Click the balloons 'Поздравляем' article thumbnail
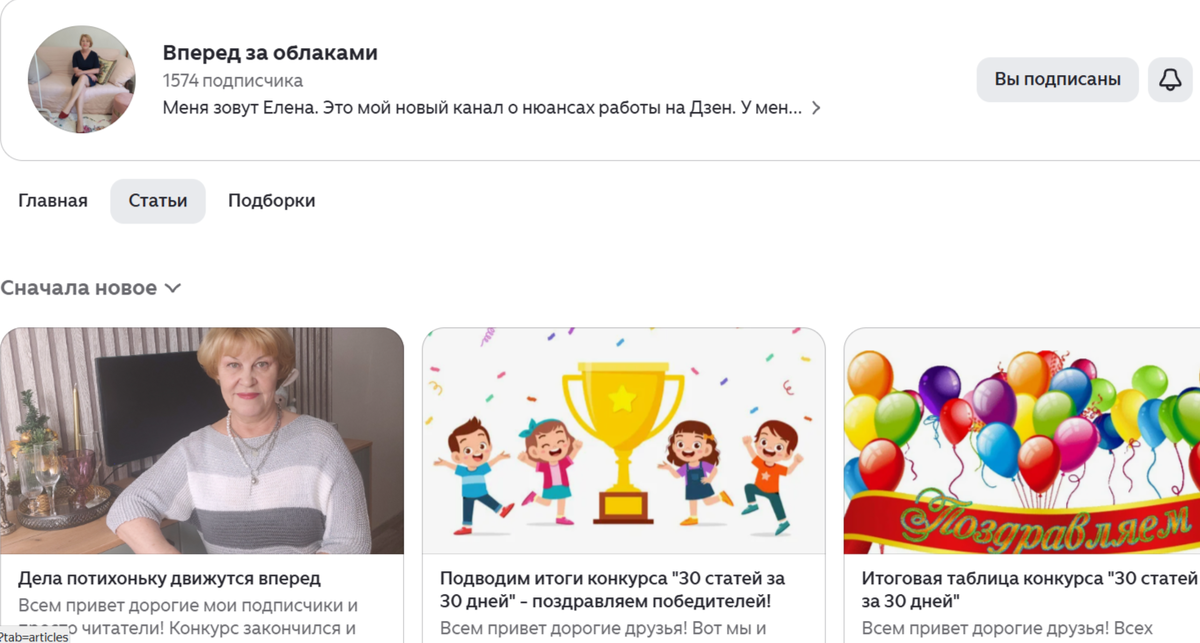Screen dimensions: 1200x643 coord(1022,441)
